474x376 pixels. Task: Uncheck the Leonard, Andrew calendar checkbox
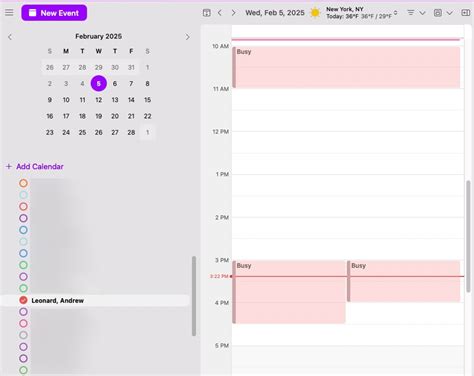coord(23,300)
